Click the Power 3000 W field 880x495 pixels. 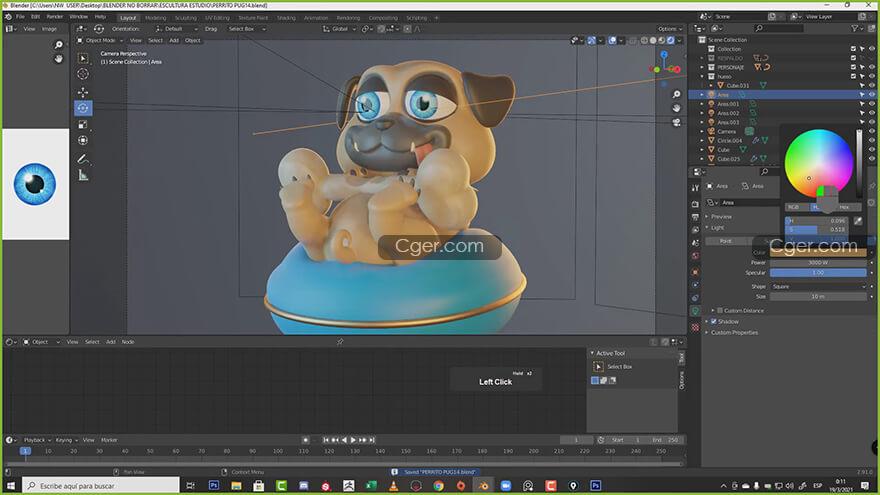(x=818, y=263)
